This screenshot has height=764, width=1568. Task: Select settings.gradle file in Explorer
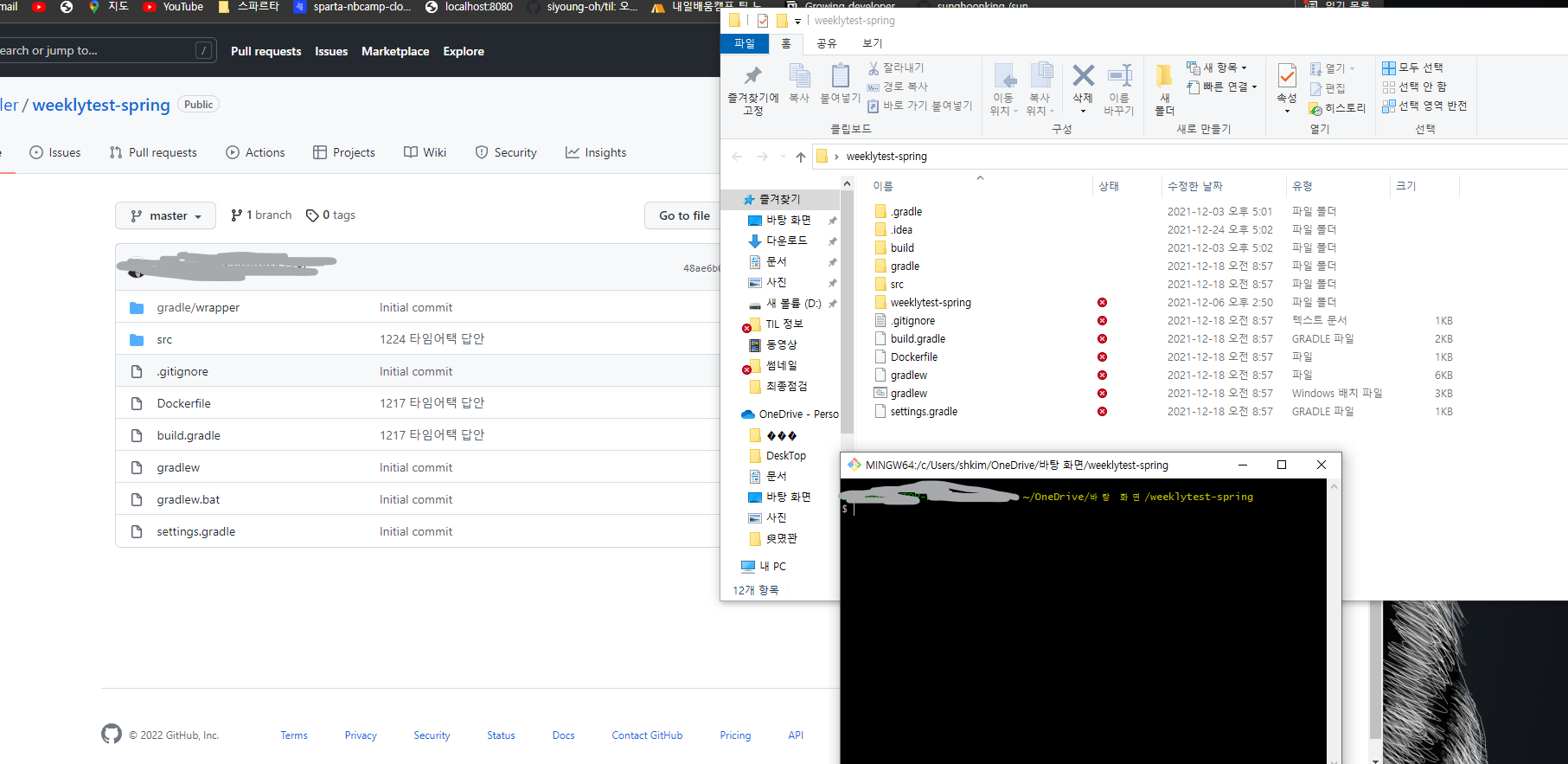click(924, 412)
